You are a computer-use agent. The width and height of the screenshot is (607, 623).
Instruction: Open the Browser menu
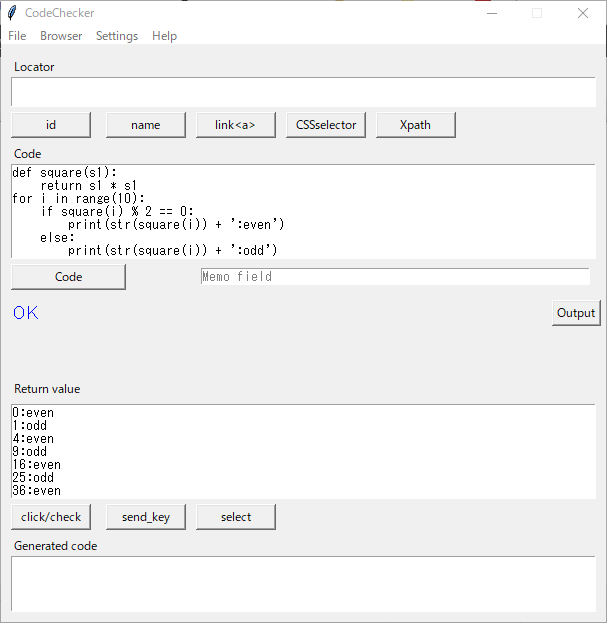[61, 36]
